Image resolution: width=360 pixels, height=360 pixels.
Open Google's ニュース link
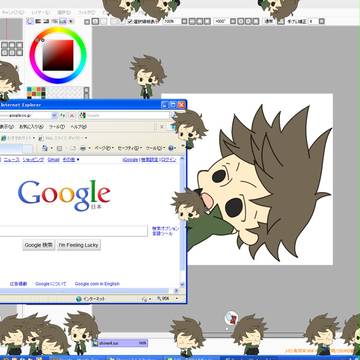(x=12, y=160)
